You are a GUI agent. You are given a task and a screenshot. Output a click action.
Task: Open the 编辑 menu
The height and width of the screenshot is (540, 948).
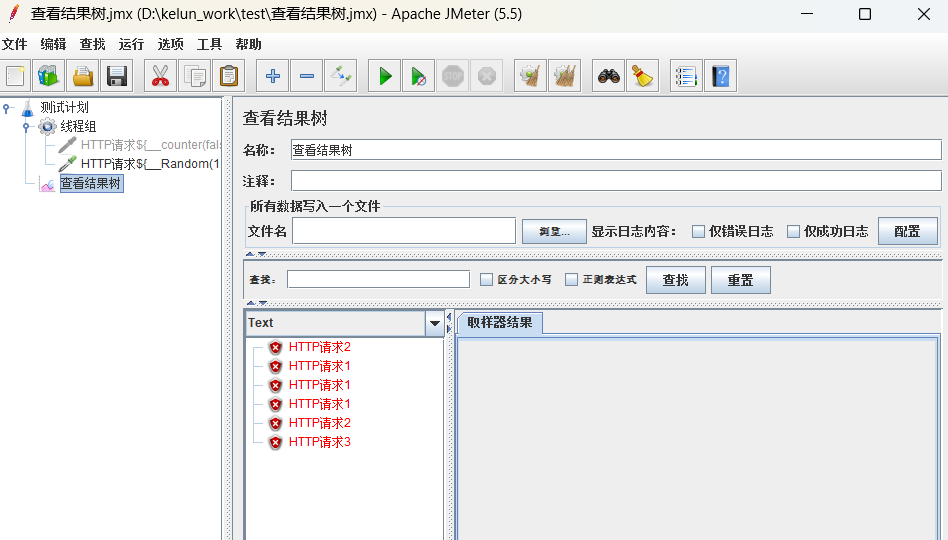tap(53, 44)
